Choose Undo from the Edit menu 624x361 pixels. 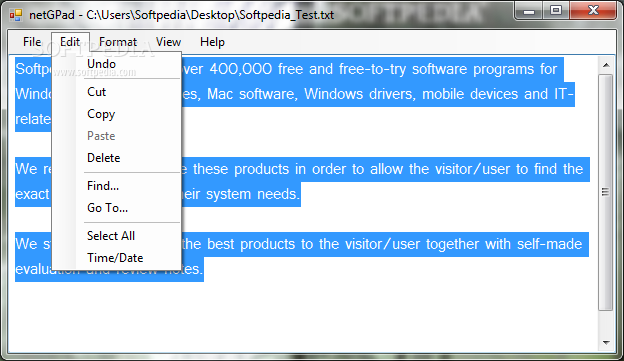tap(117, 64)
